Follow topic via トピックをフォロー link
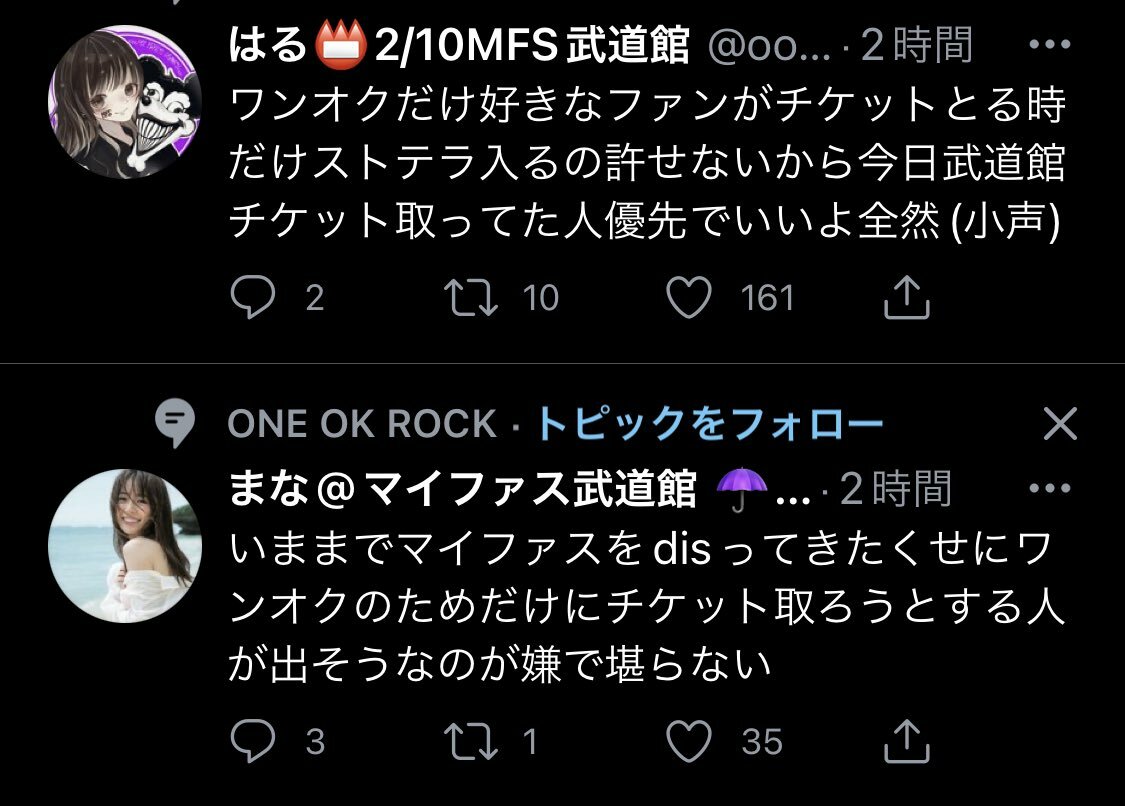This screenshot has width=1125, height=806. coord(710,423)
